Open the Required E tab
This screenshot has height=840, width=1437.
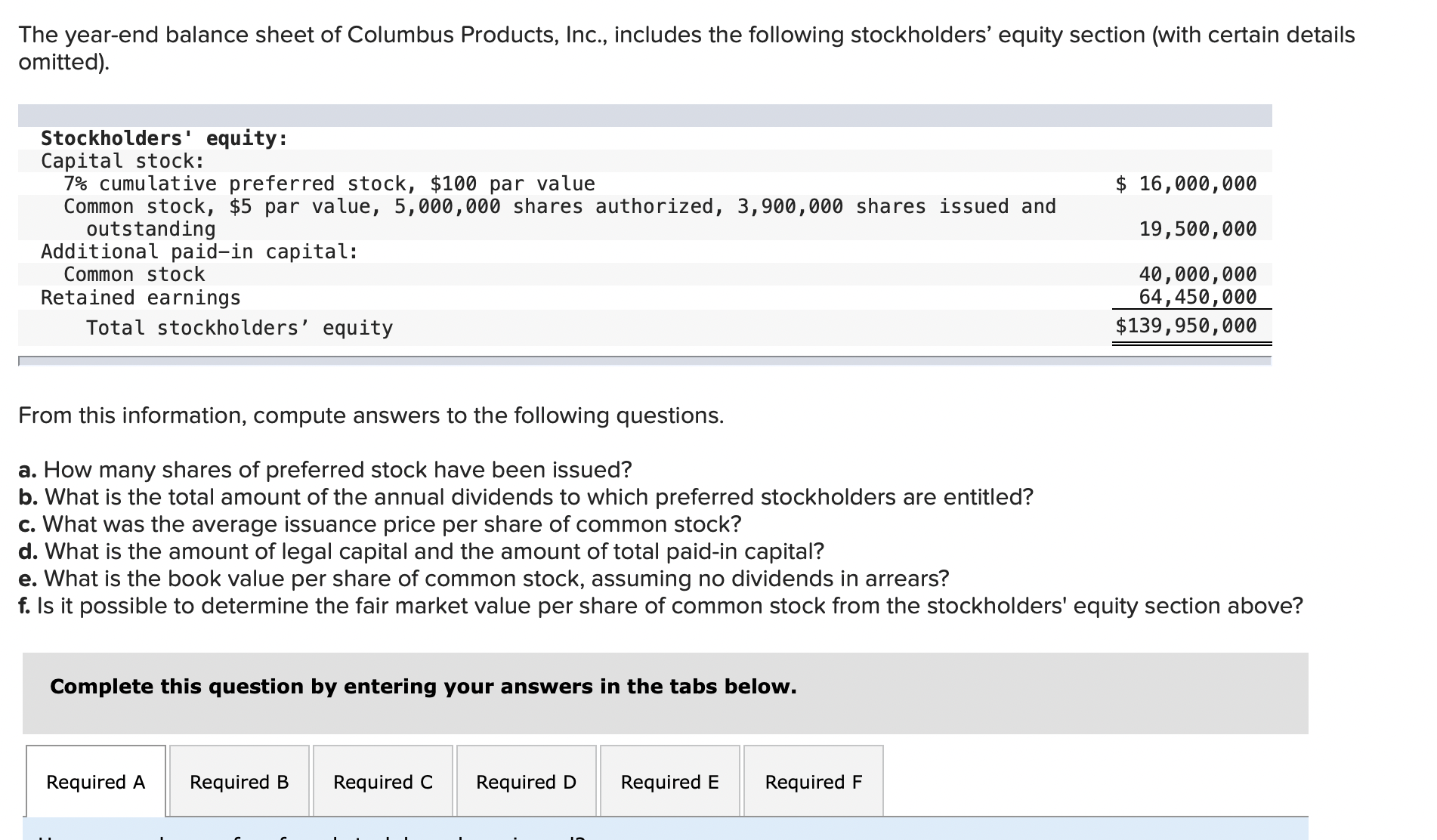coord(669,782)
